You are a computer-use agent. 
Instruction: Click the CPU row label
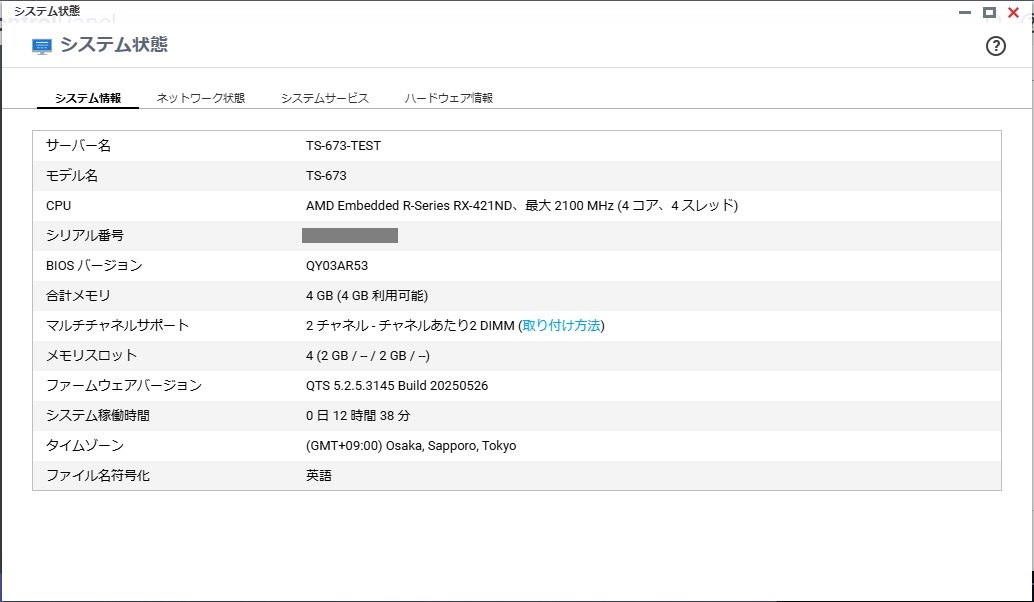(58, 206)
